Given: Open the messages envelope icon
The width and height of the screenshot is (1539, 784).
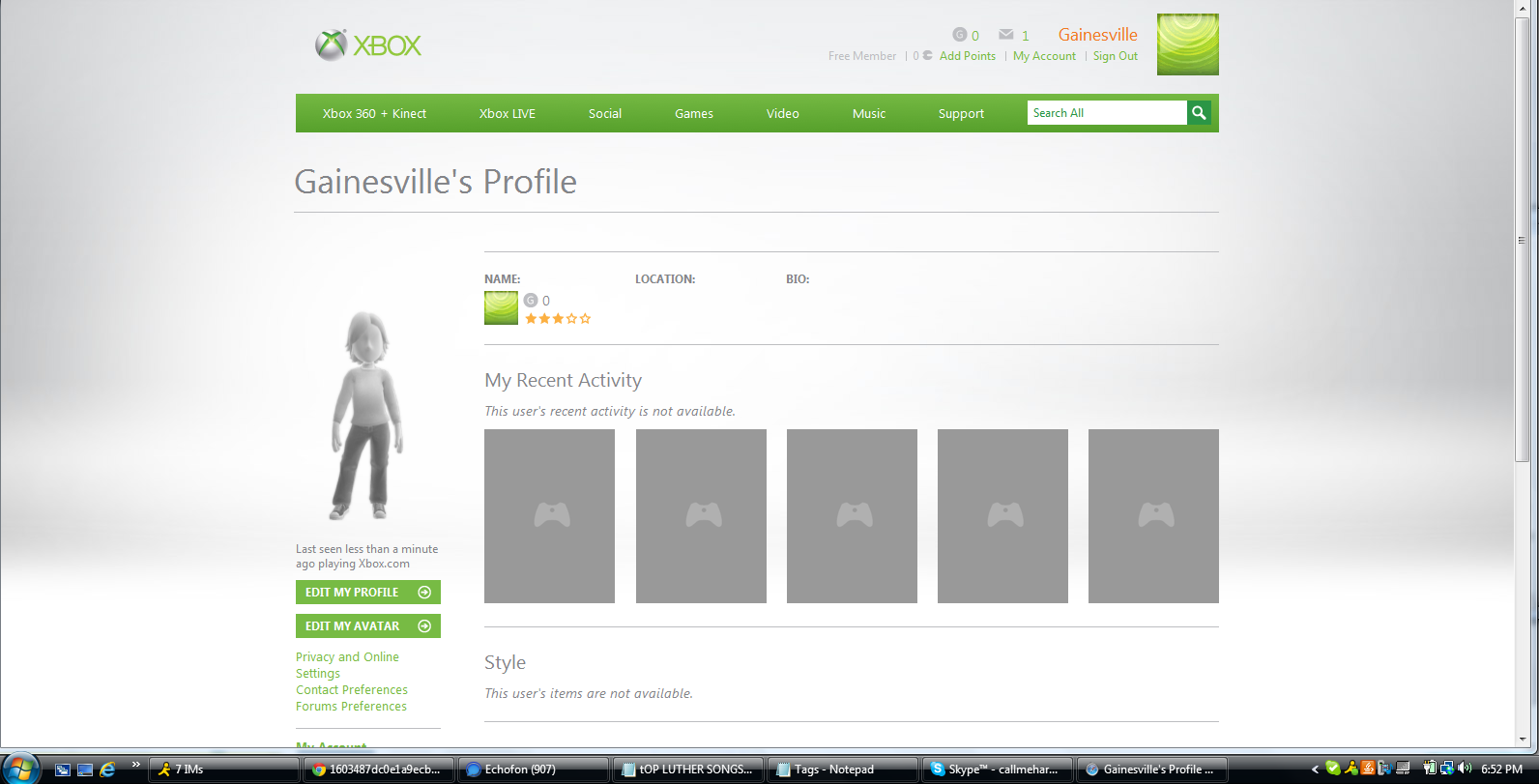Looking at the screenshot, I should click(1006, 35).
